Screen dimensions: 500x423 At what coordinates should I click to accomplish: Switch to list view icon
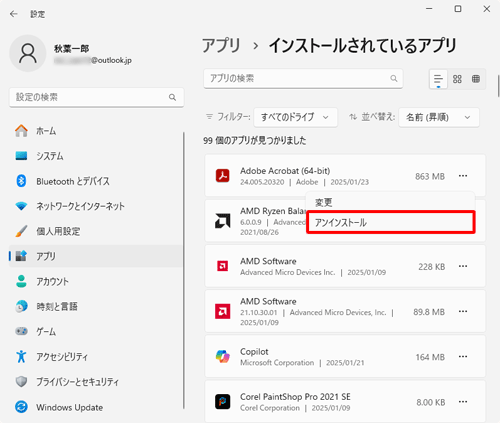pos(438,79)
